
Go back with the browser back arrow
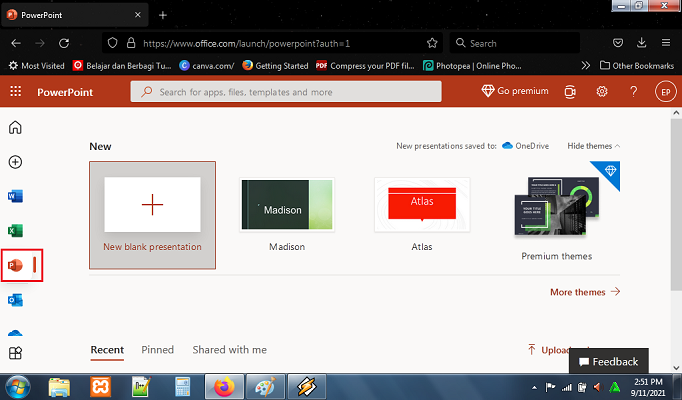point(16,43)
